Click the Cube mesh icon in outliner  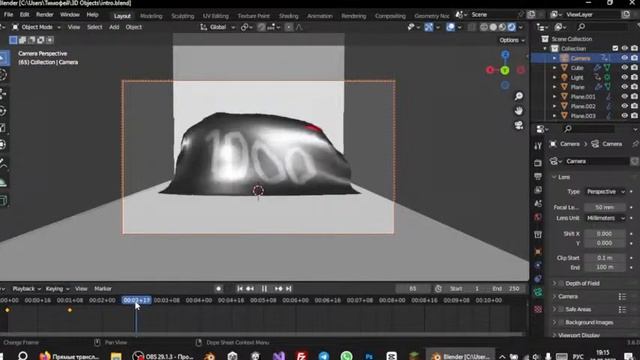564,68
